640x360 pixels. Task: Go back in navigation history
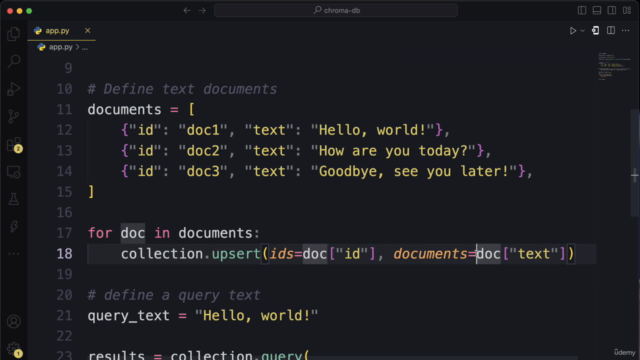(x=187, y=11)
